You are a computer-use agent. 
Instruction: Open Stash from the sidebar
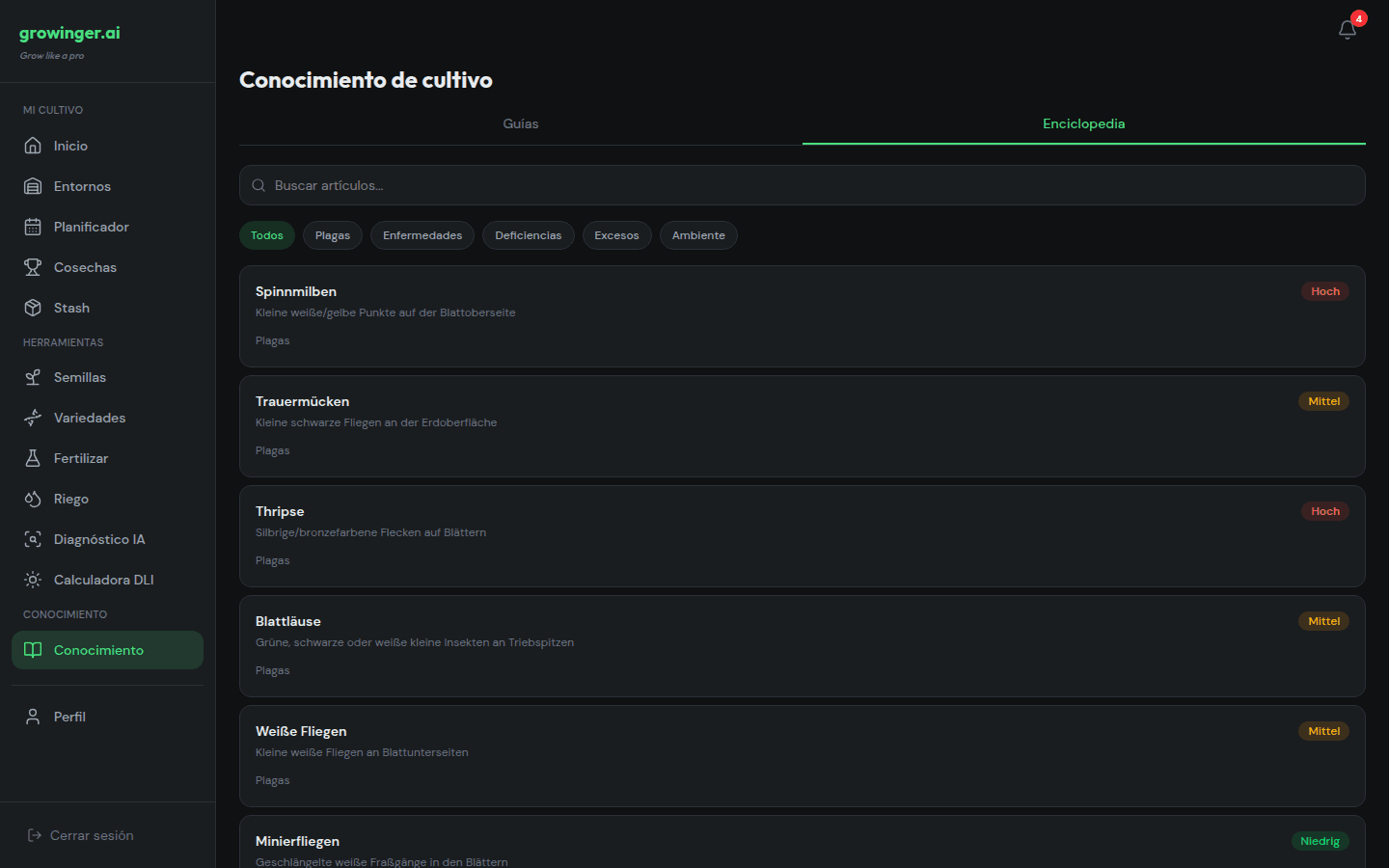point(107,308)
